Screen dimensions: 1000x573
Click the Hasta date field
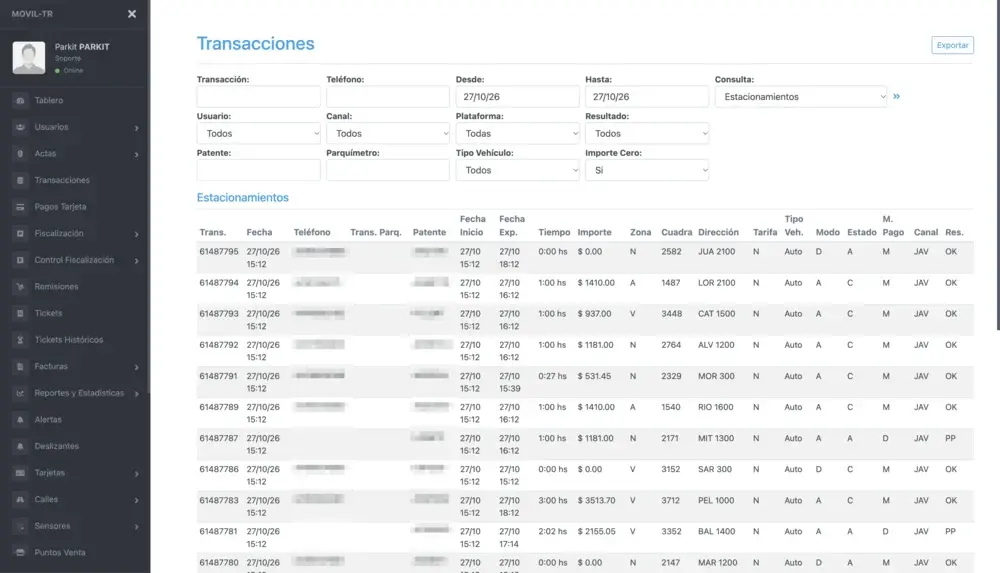point(647,97)
